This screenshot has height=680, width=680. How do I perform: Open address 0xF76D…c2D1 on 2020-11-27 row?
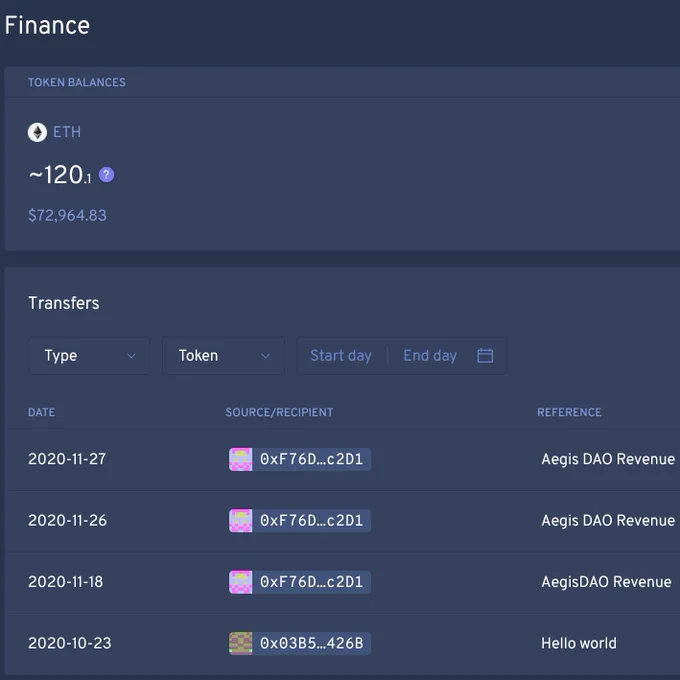tap(300, 459)
